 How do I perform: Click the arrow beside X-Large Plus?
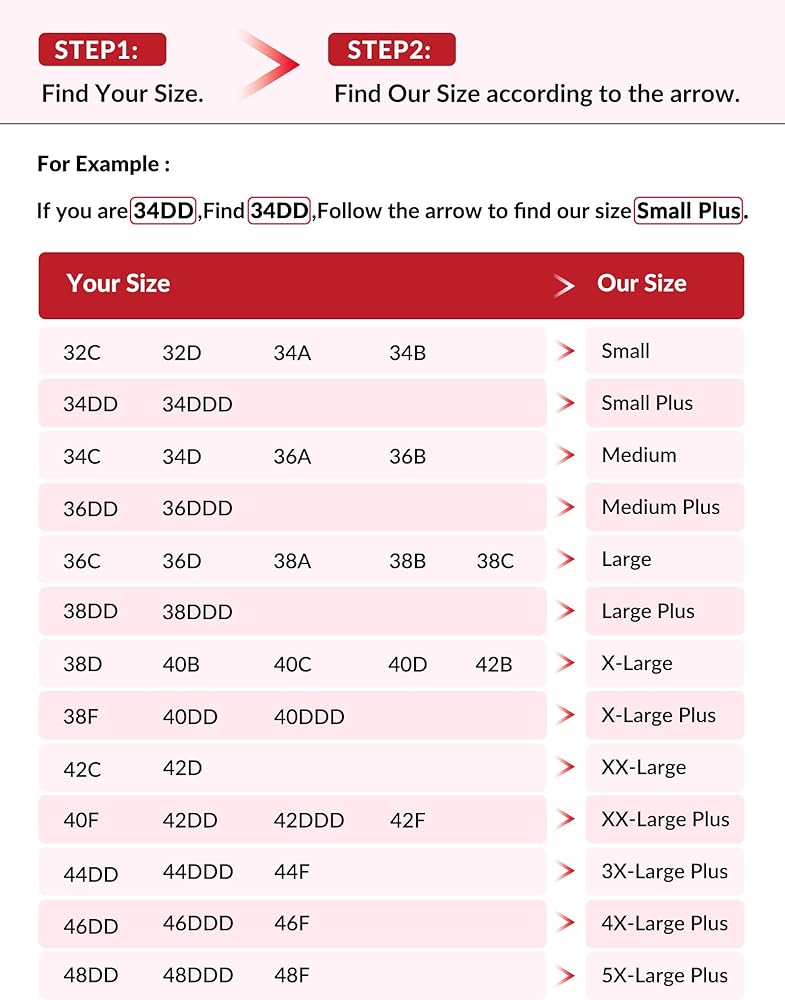[x=566, y=715]
